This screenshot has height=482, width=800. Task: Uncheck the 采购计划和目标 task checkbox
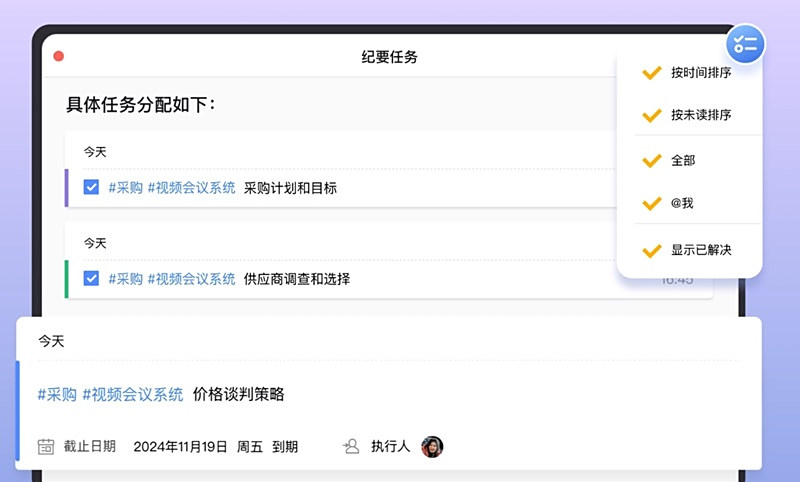[x=91, y=187]
